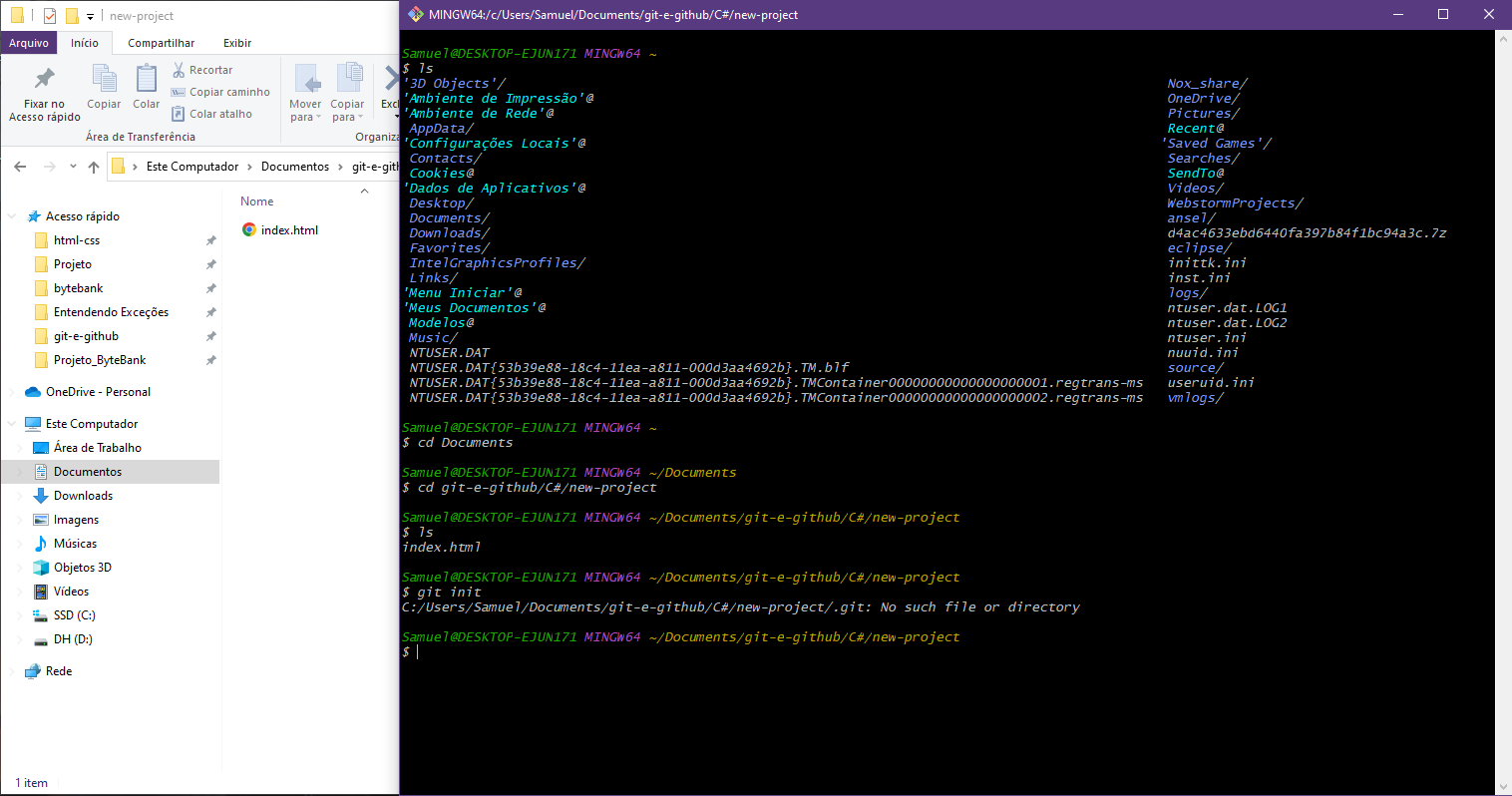Click the Chrome icon of index.html
1512x796 pixels.
tap(249, 230)
